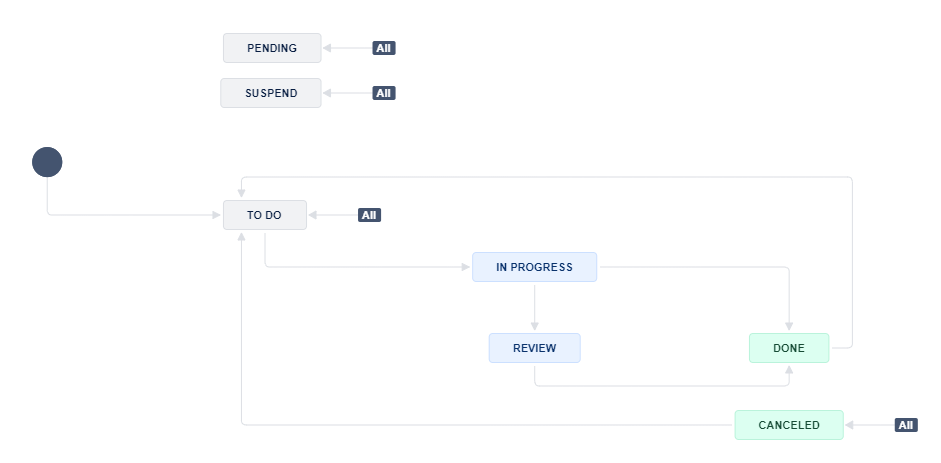Select transition line from IN PROGRESS to DONE
The width and height of the screenshot is (941, 463).
tap(700, 267)
